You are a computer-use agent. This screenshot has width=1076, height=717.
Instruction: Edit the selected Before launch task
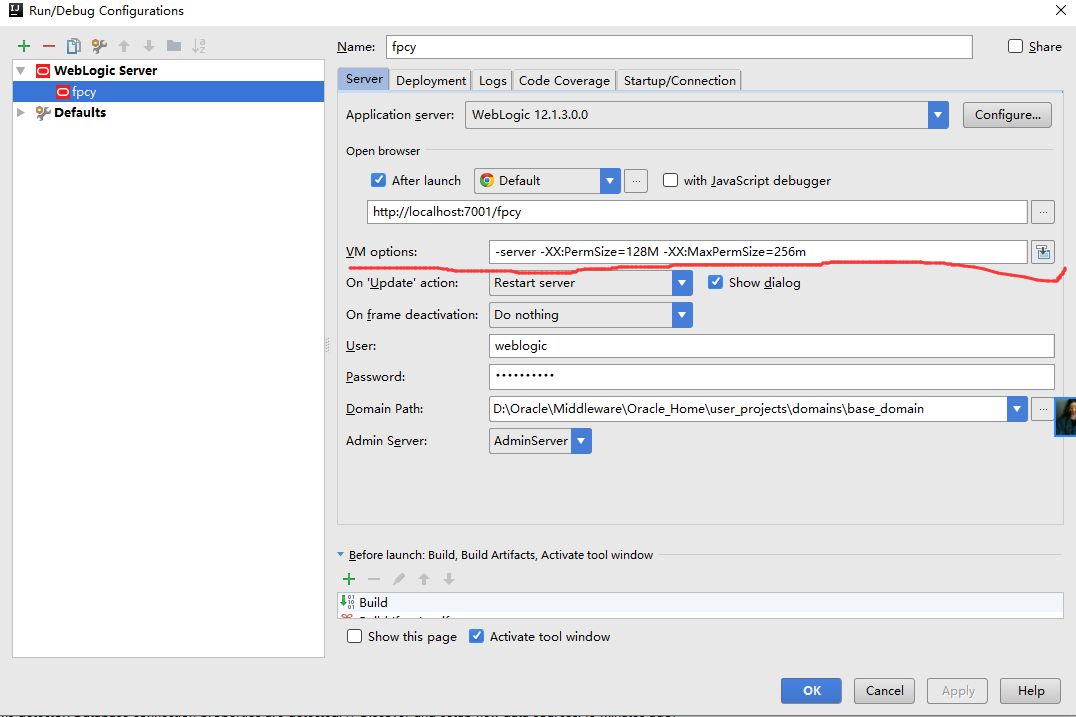pos(399,579)
